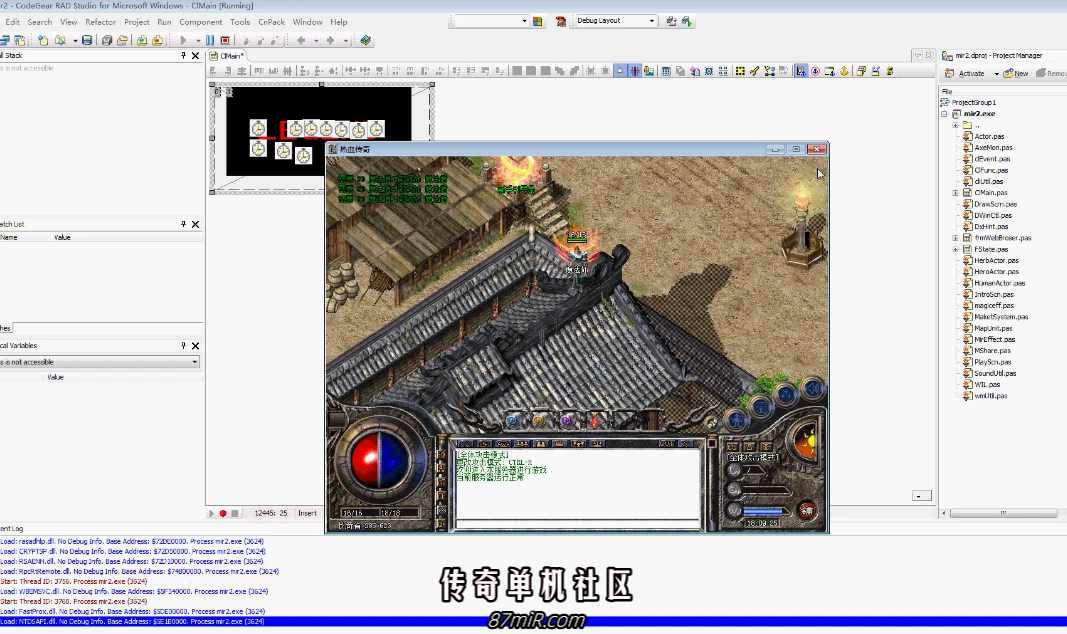
Task: Click the game chat input field
Action: [577, 524]
